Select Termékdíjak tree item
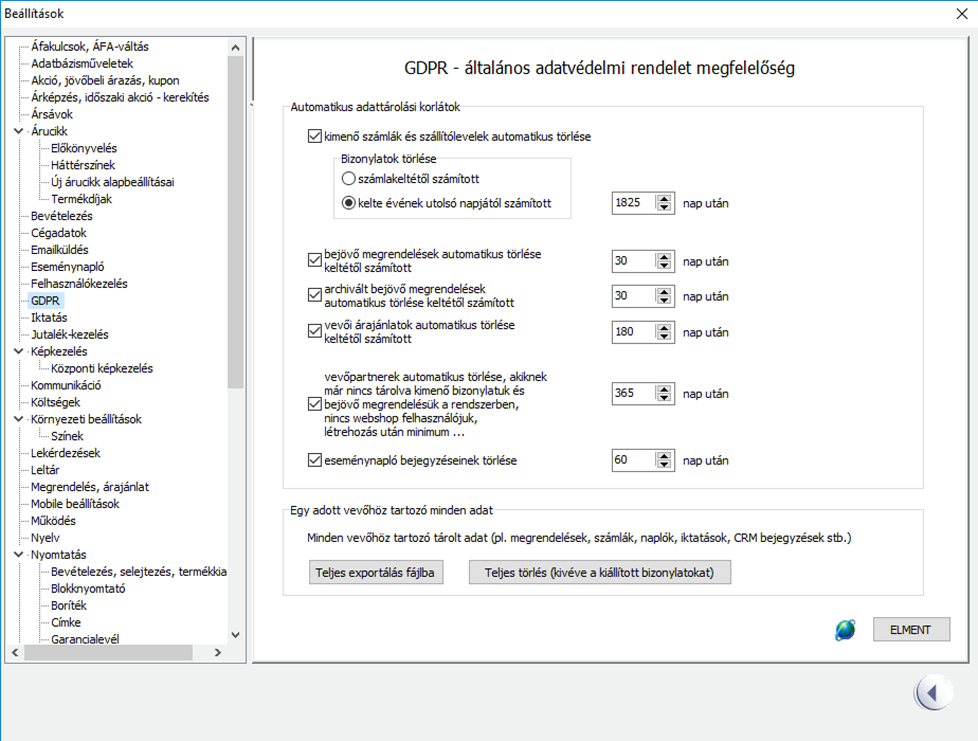978x741 pixels. pos(81,199)
